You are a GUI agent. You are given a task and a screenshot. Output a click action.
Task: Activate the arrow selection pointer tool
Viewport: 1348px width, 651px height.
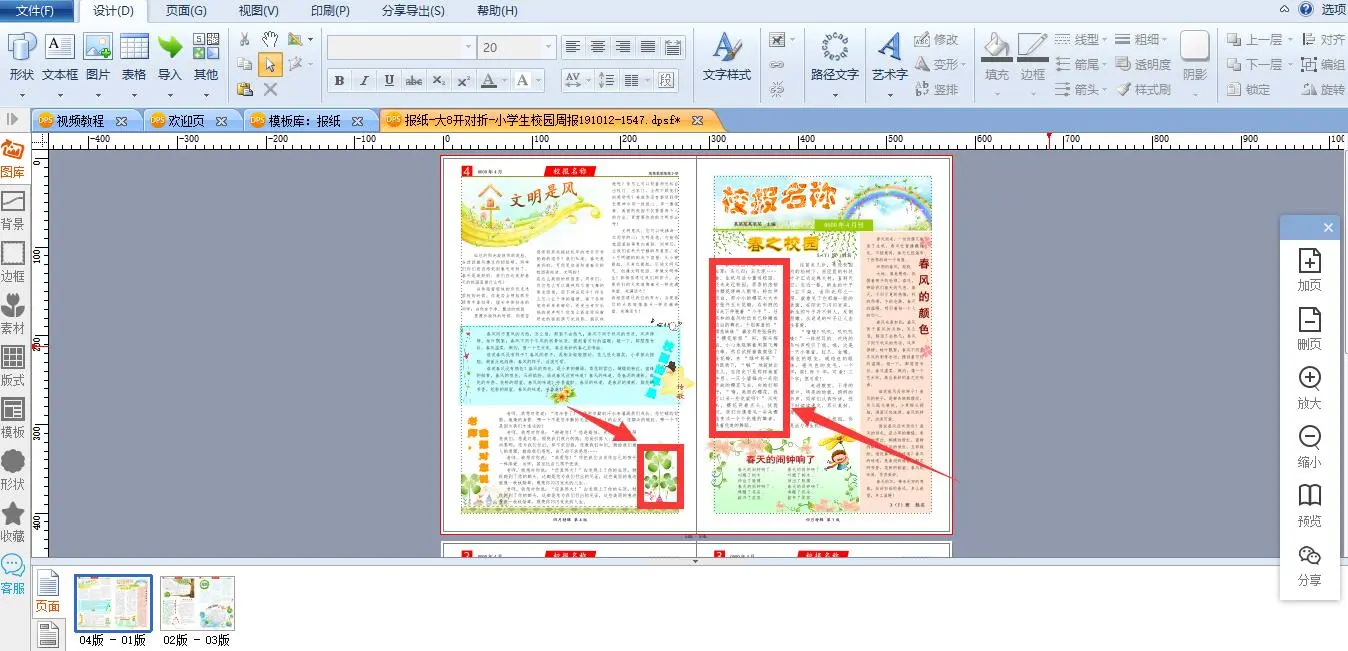(x=270, y=64)
